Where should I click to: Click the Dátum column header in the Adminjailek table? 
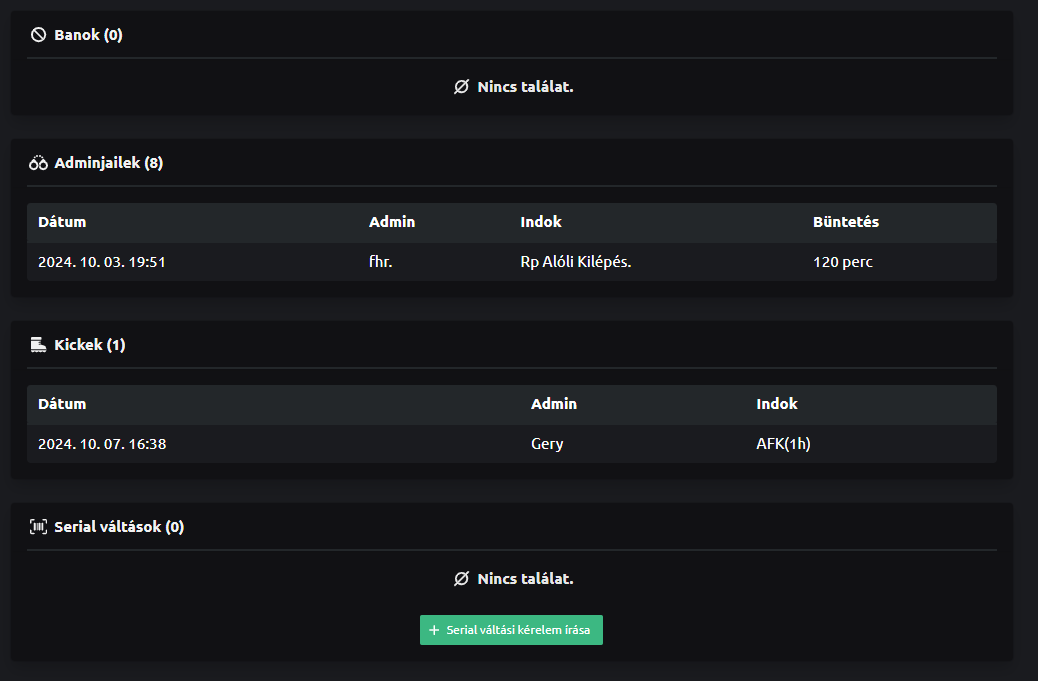[62, 222]
